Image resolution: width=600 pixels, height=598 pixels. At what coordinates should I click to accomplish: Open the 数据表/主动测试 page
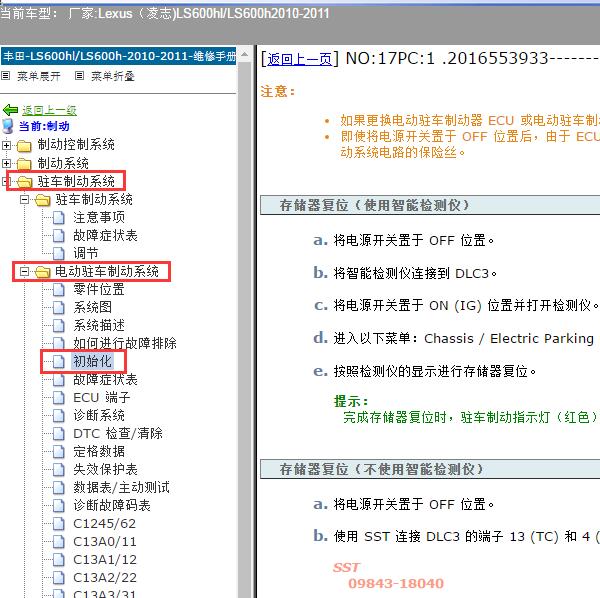[121, 487]
